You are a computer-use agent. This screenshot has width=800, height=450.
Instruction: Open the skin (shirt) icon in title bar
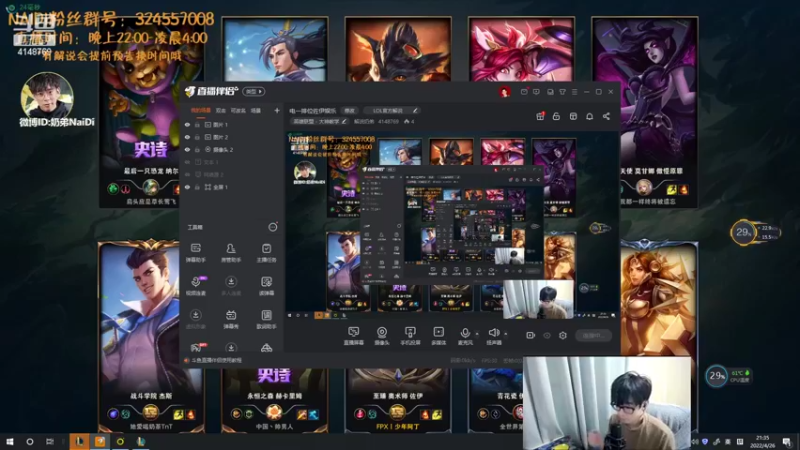[x=562, y=92]
